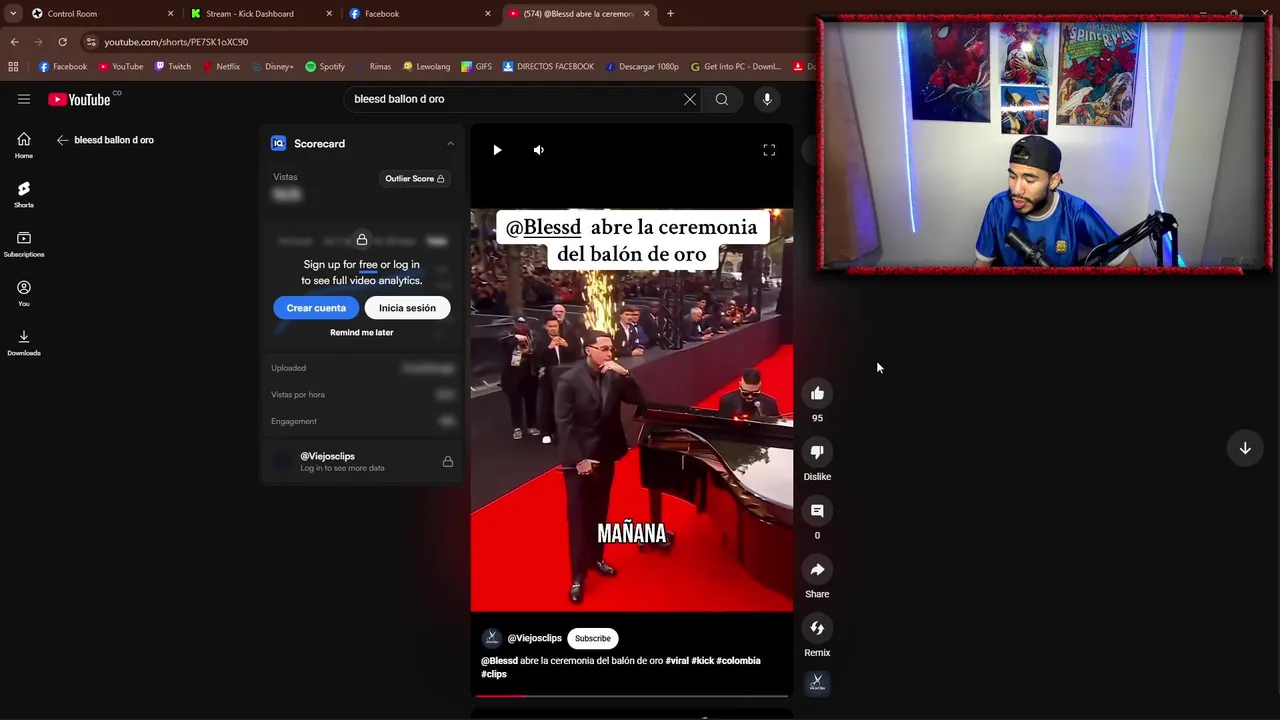Viewport: 1280px width, 720px height.
Task: Share the short with the arrow icon
Action: point(817,570)
